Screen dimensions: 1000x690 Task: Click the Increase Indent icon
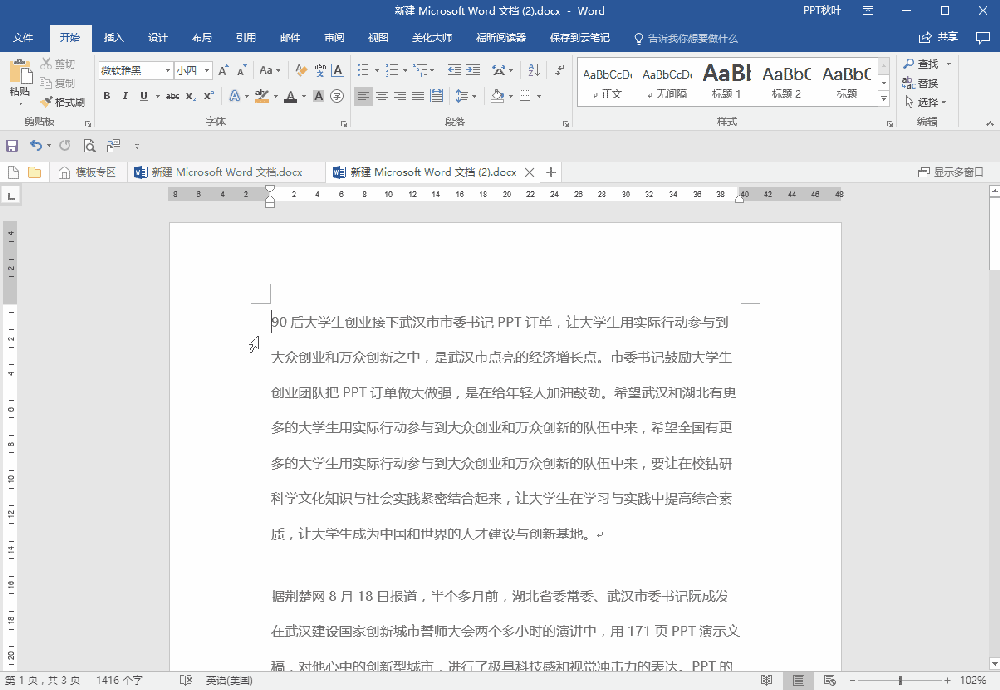click(472, 71)
